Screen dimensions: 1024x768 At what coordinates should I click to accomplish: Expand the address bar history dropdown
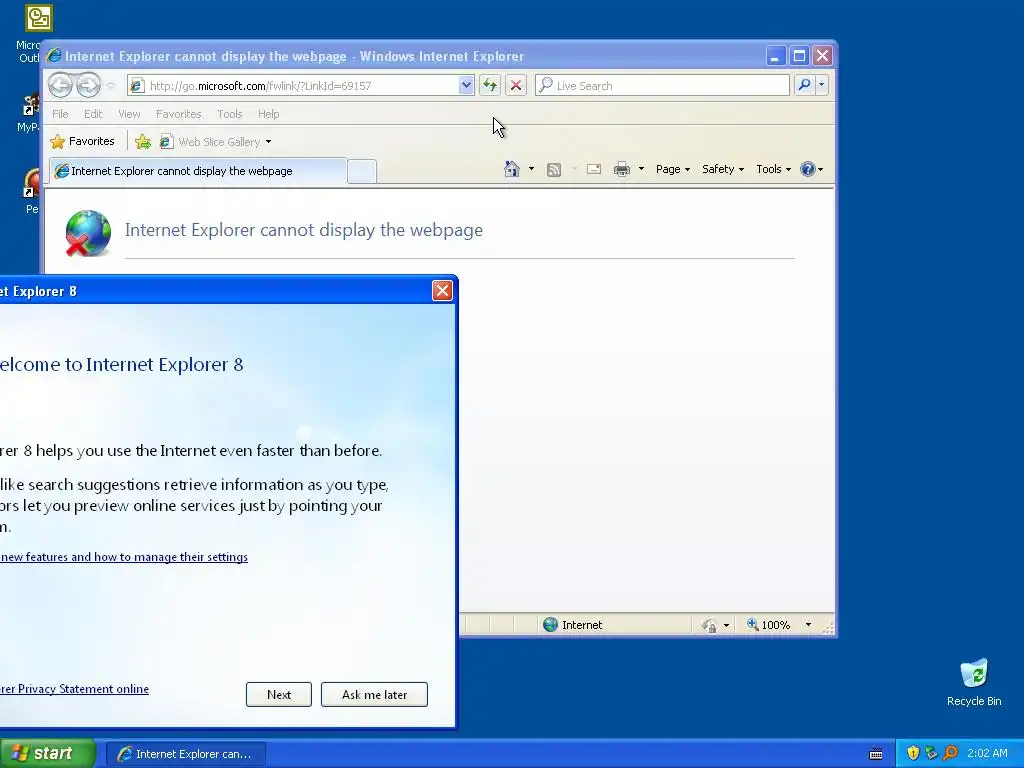[x=466, y=86]
